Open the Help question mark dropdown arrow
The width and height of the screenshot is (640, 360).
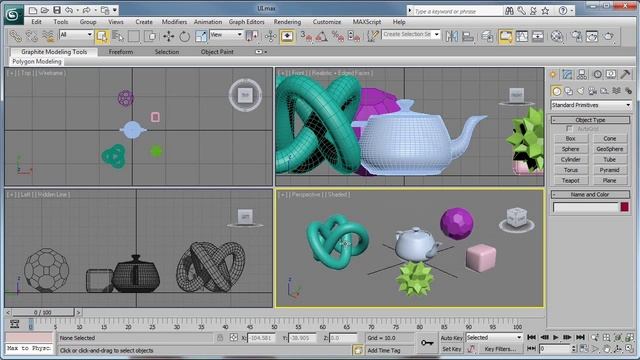point(572,11)
